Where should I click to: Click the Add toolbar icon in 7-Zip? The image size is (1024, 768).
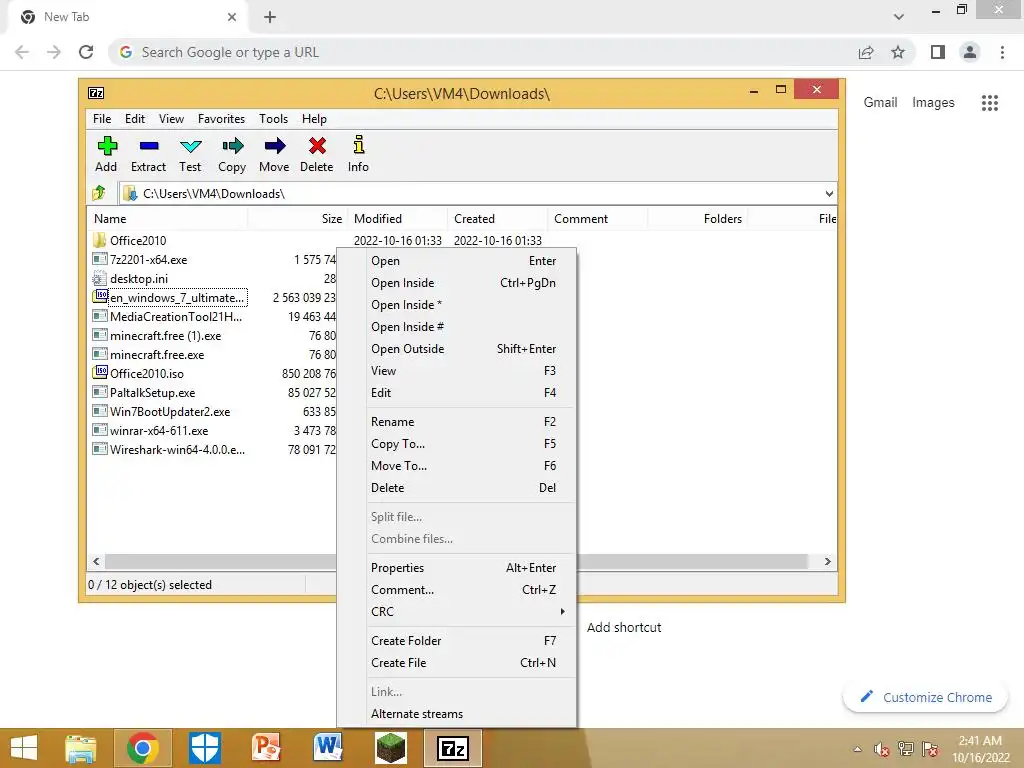[106, 146]
